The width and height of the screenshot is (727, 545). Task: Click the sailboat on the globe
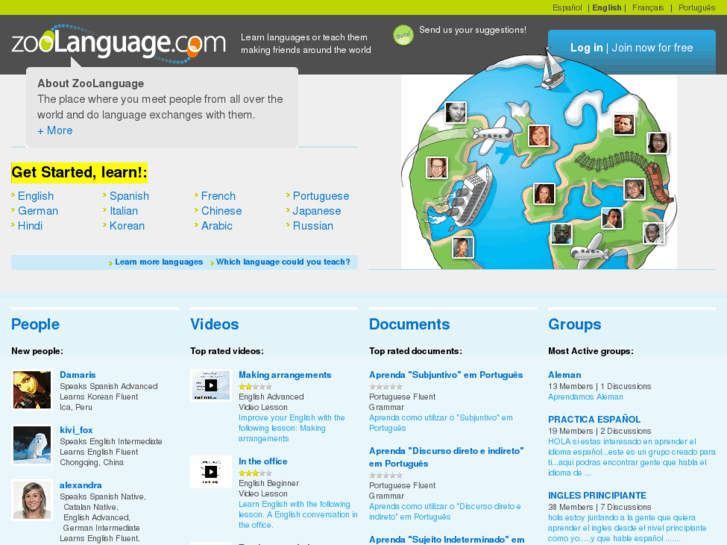click(553, 69)
